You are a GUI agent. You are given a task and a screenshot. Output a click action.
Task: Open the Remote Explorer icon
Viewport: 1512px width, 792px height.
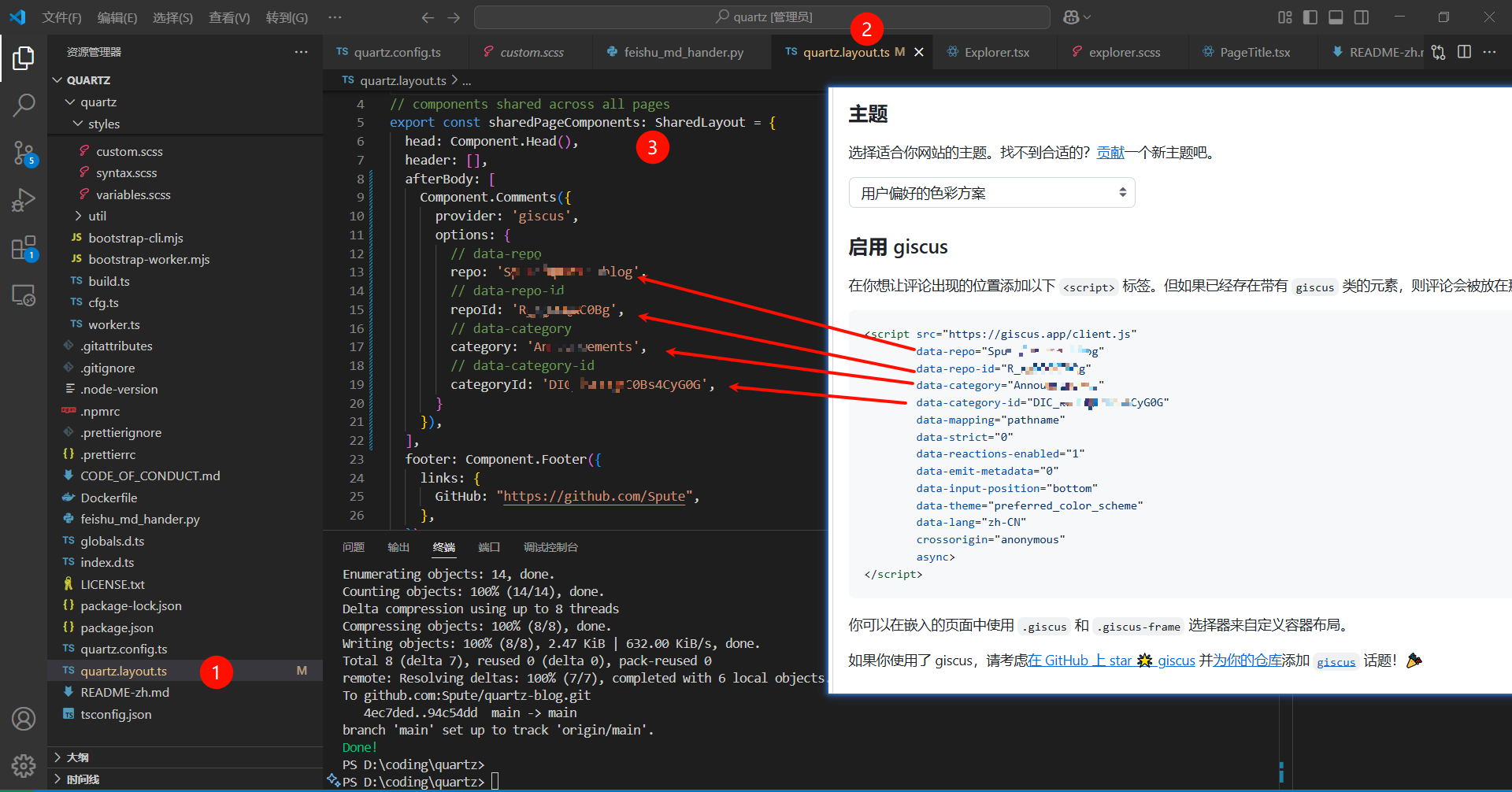pyautogui.click(x=24, y=295)
